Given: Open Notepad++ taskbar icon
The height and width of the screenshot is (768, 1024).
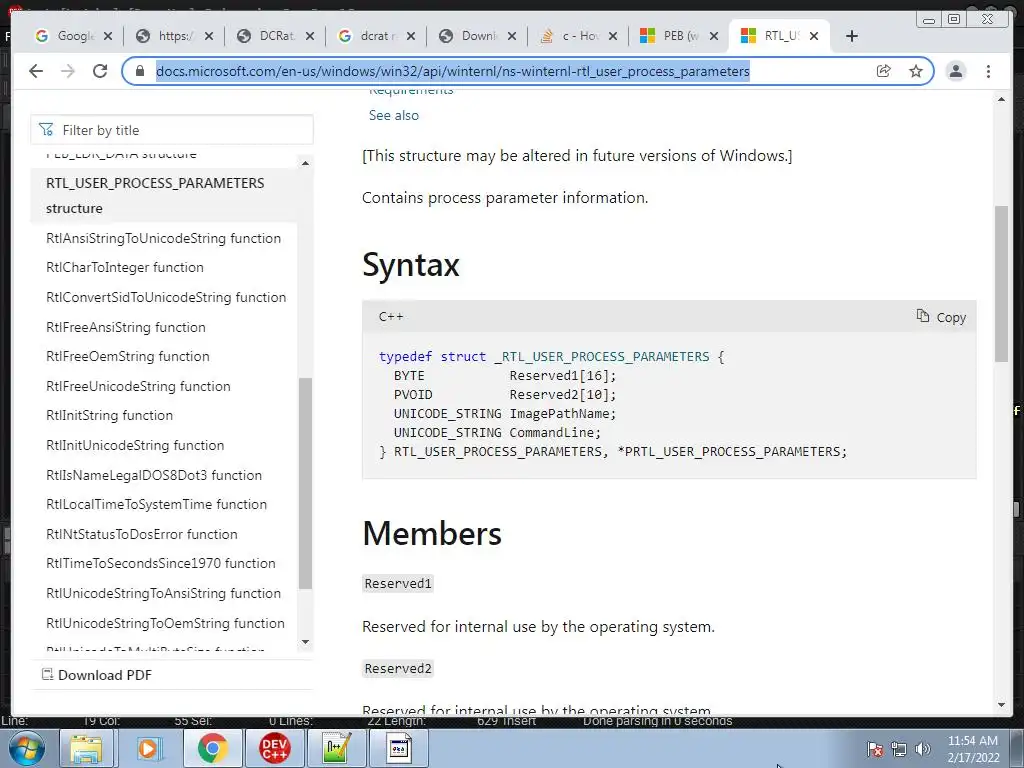Looking at the screenshot, I should coord(337,748).
